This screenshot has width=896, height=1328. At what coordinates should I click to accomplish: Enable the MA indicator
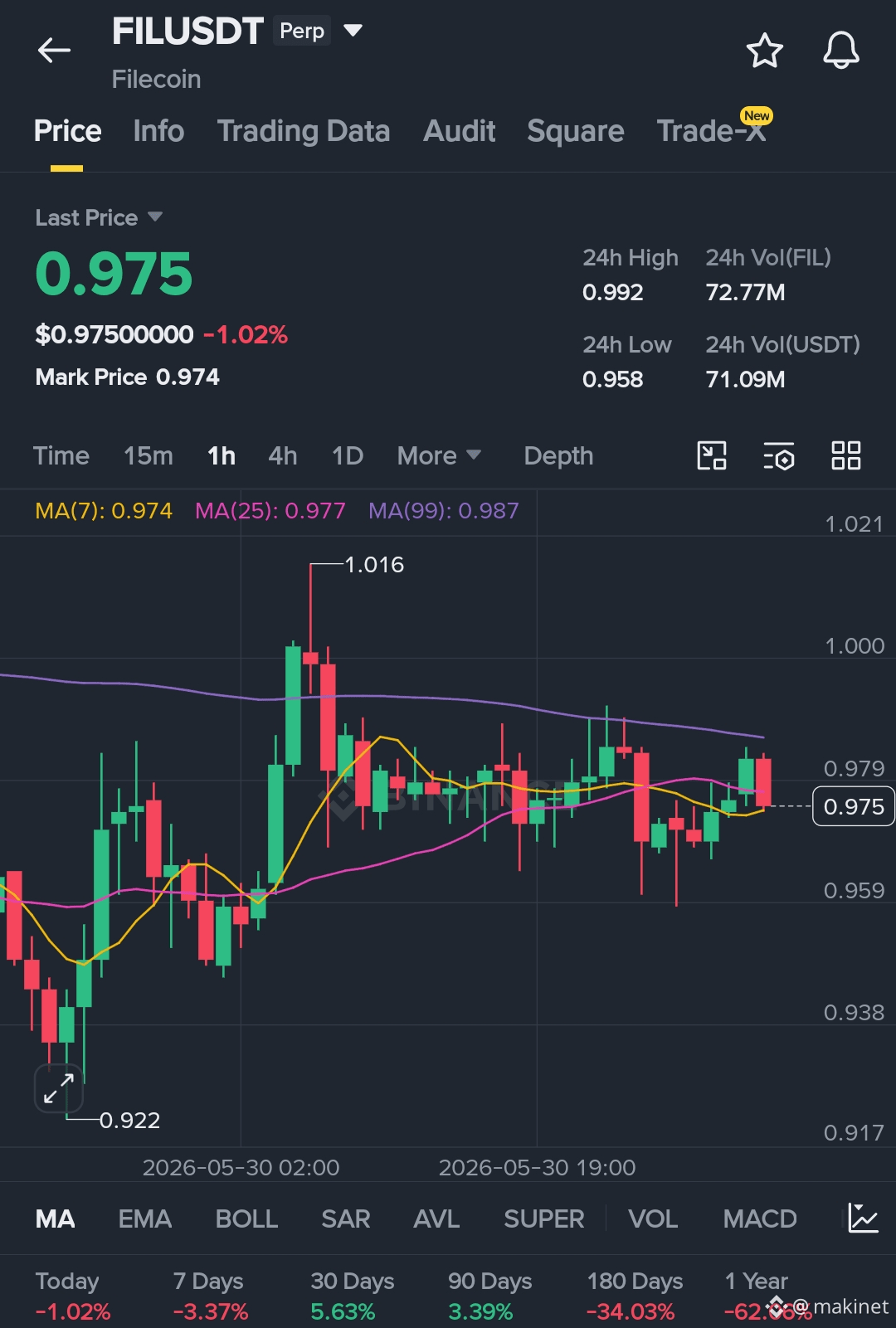(56, 1219)
